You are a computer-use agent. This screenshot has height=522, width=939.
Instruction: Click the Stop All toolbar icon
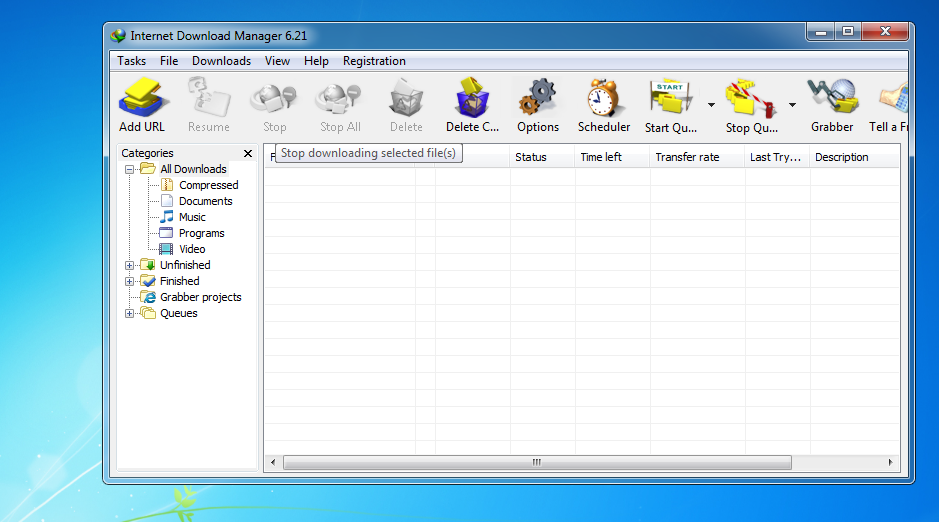(340, 99)
